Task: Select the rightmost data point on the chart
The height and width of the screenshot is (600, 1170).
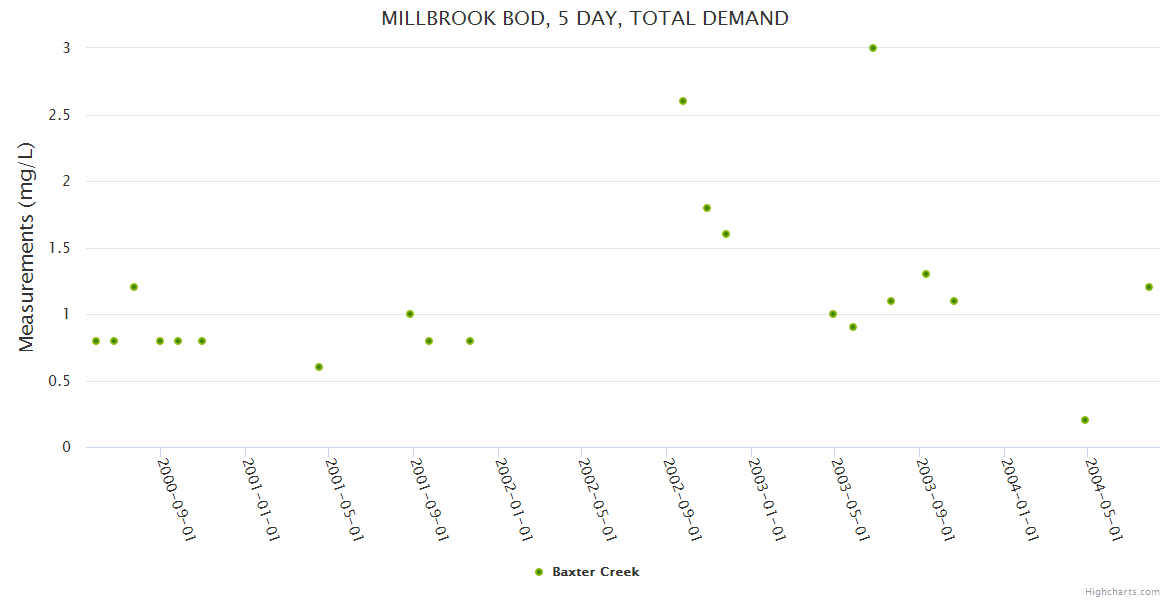Action: tap(1149, 287)
